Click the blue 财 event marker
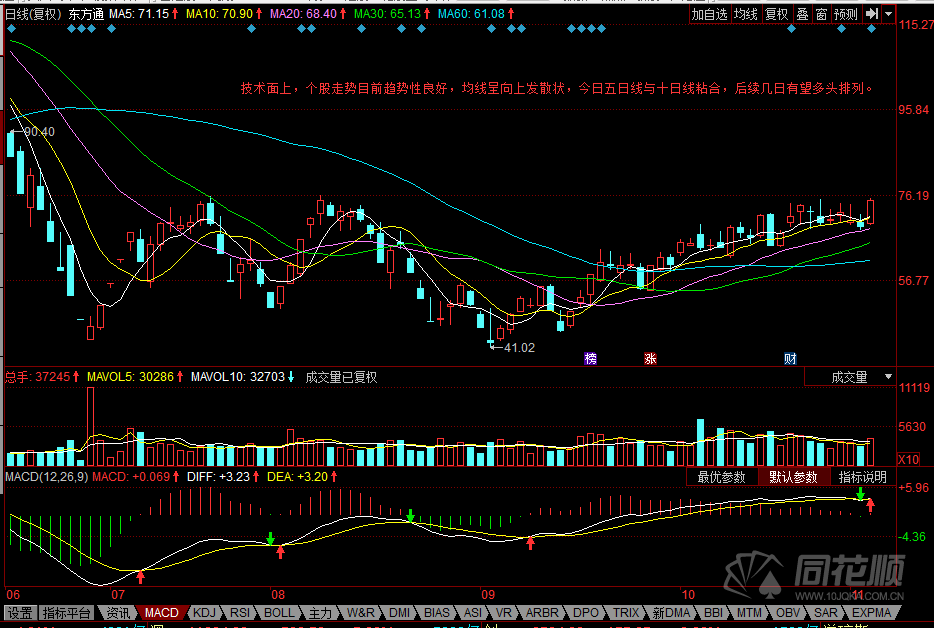The height and width of the screenshot is (628, 934). pos(790,358)
